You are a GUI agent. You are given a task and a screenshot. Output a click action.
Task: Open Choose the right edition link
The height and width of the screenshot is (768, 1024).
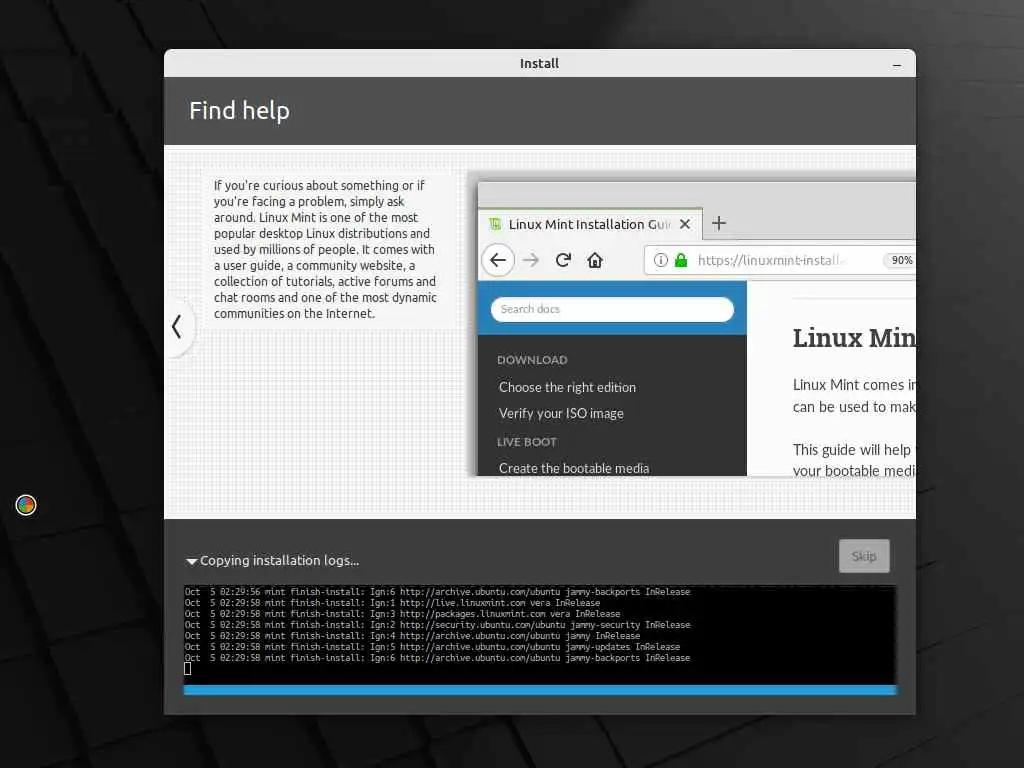click(567, 387)
